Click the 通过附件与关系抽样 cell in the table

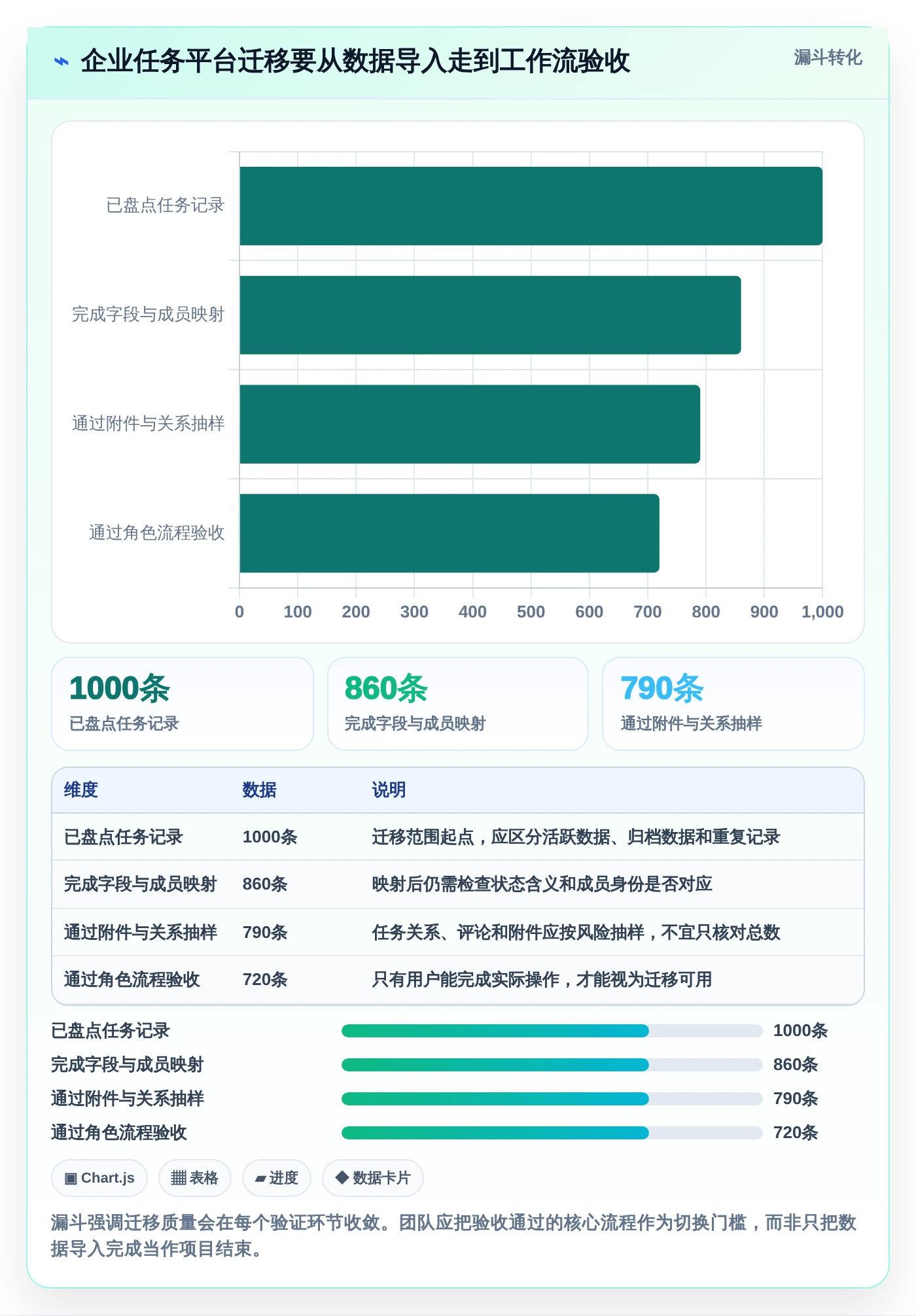141,933
